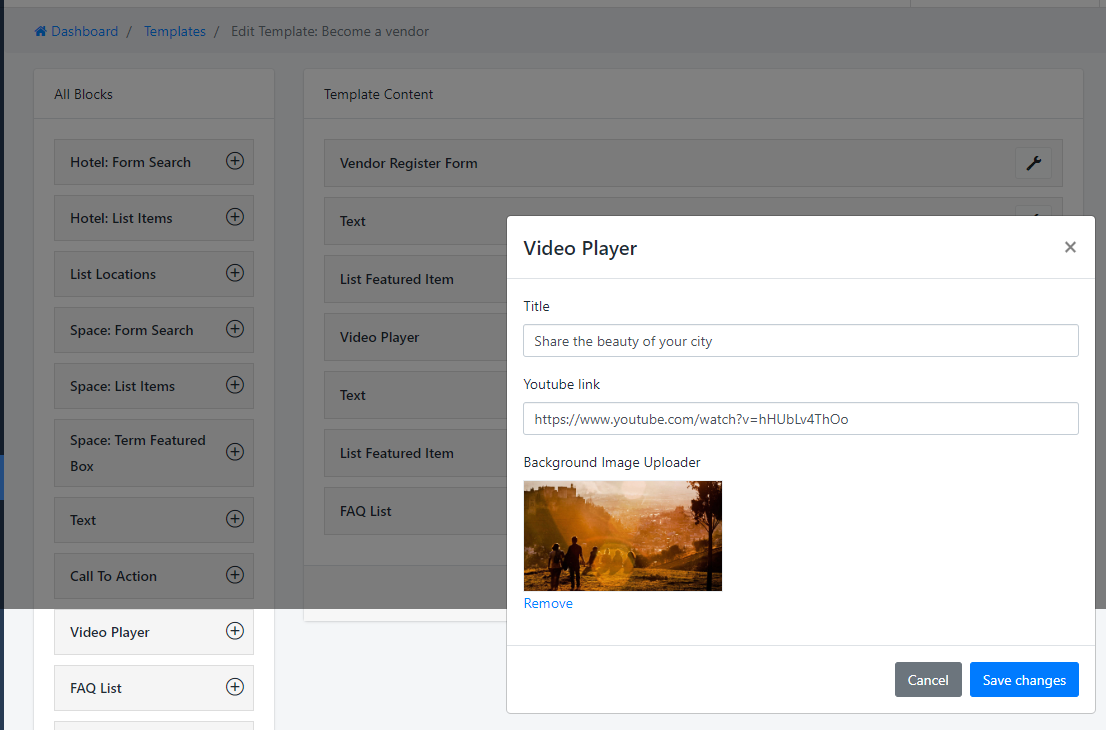Go to Dashboard via breadcrumb
The width and height of the screenshot is (1106, 730).
point(84,32)
